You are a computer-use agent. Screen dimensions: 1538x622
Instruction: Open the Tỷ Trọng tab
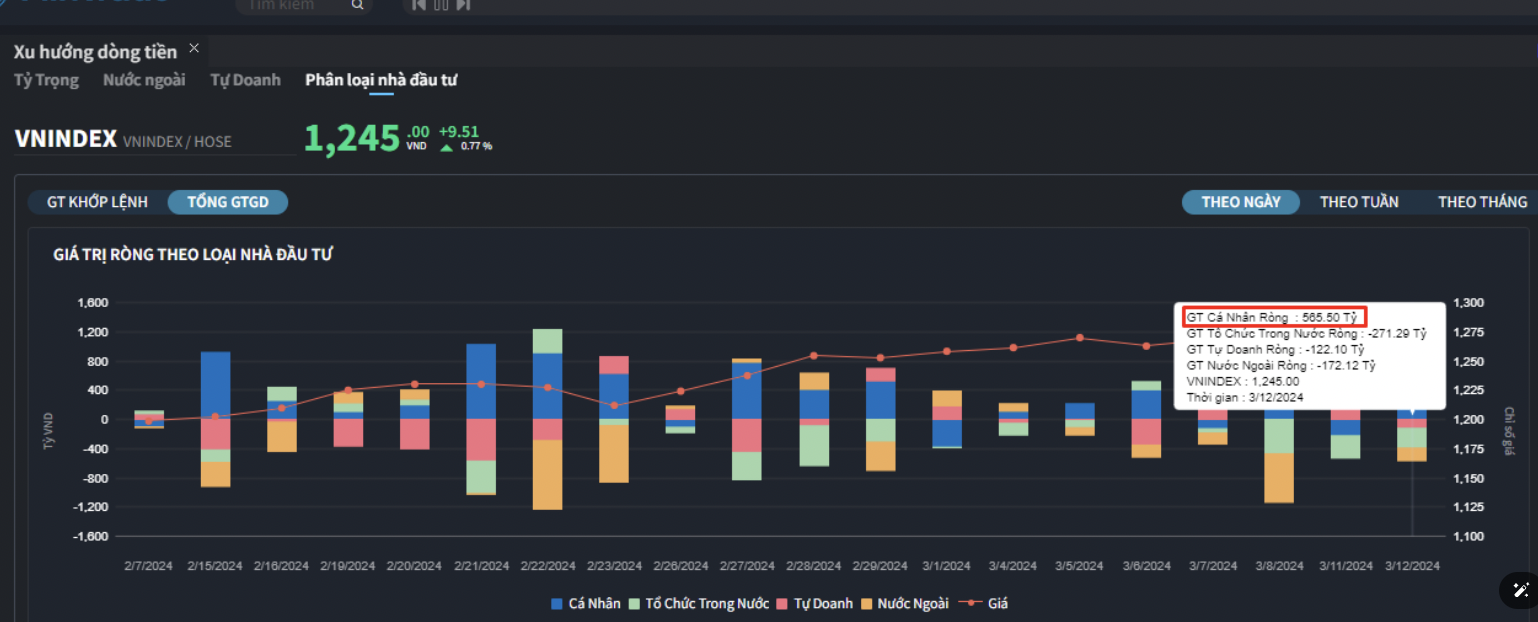(x=46, y=80)
